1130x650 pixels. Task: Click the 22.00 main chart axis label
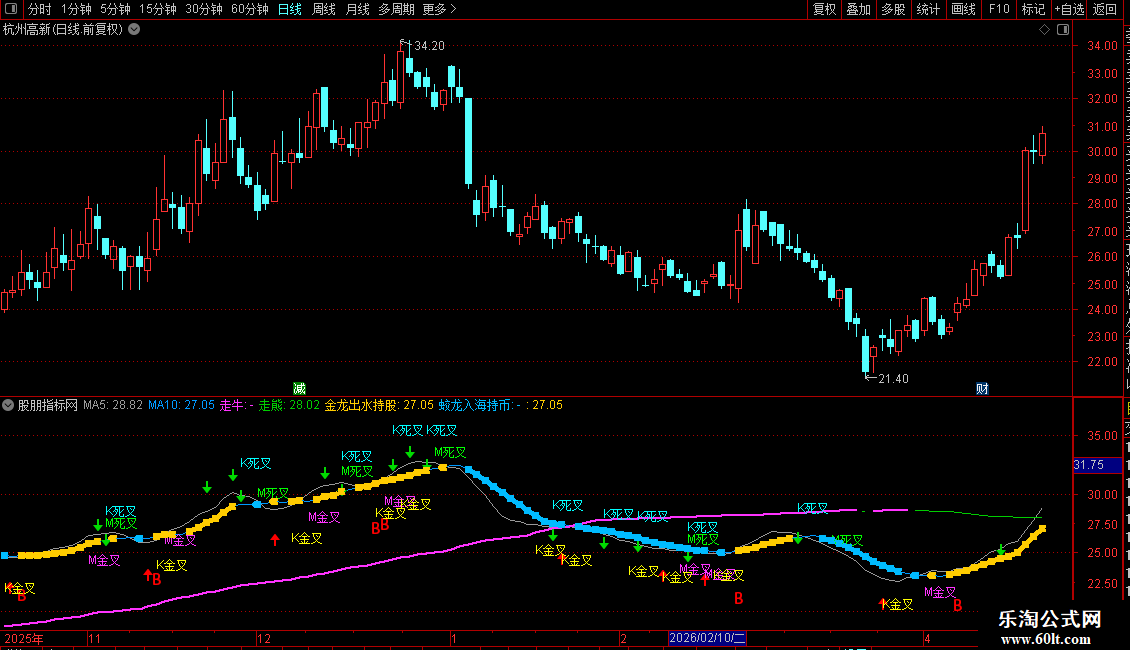click(x=1103, y=362)
